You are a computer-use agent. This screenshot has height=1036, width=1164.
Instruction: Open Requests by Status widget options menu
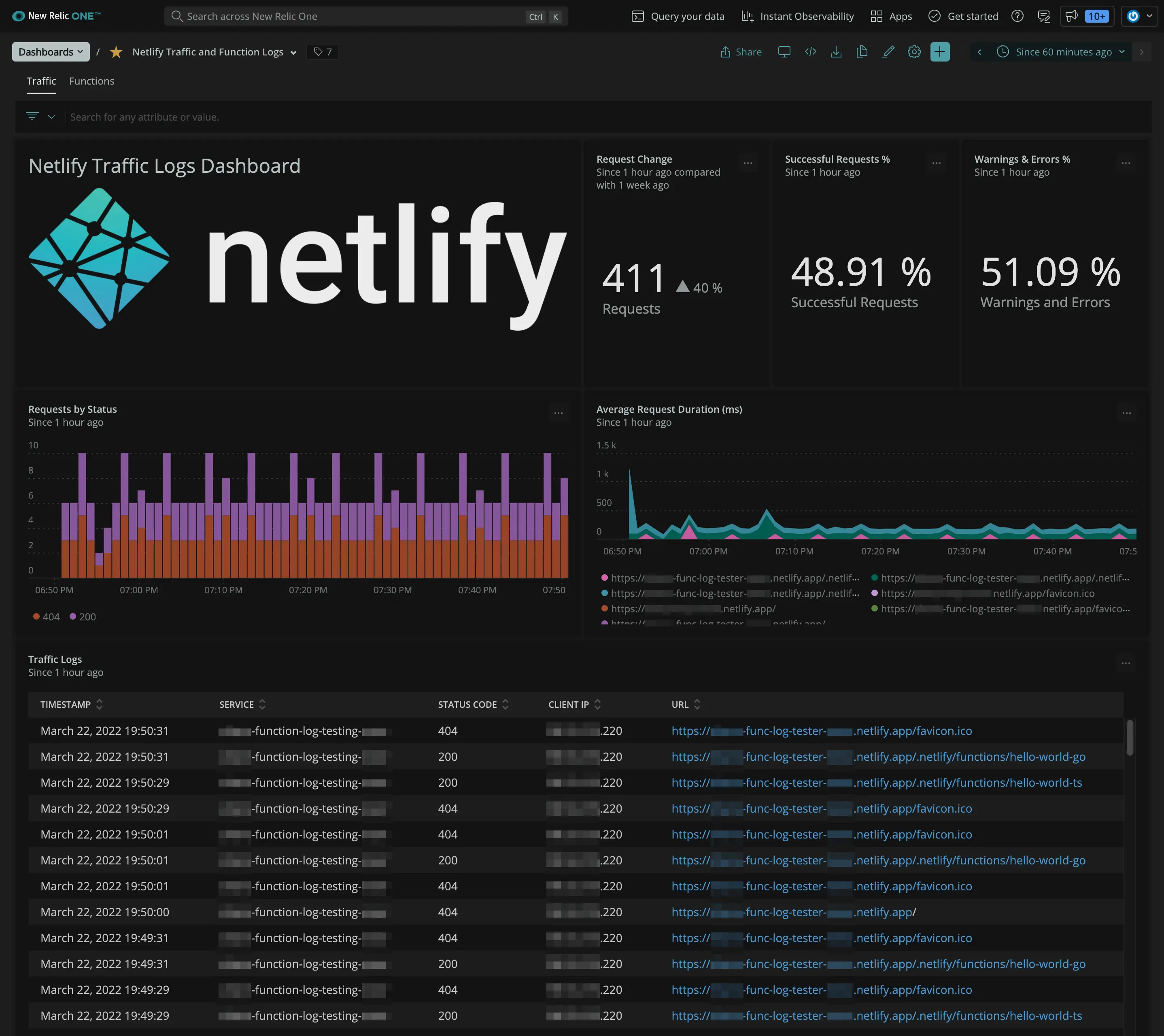coord(558,413)
